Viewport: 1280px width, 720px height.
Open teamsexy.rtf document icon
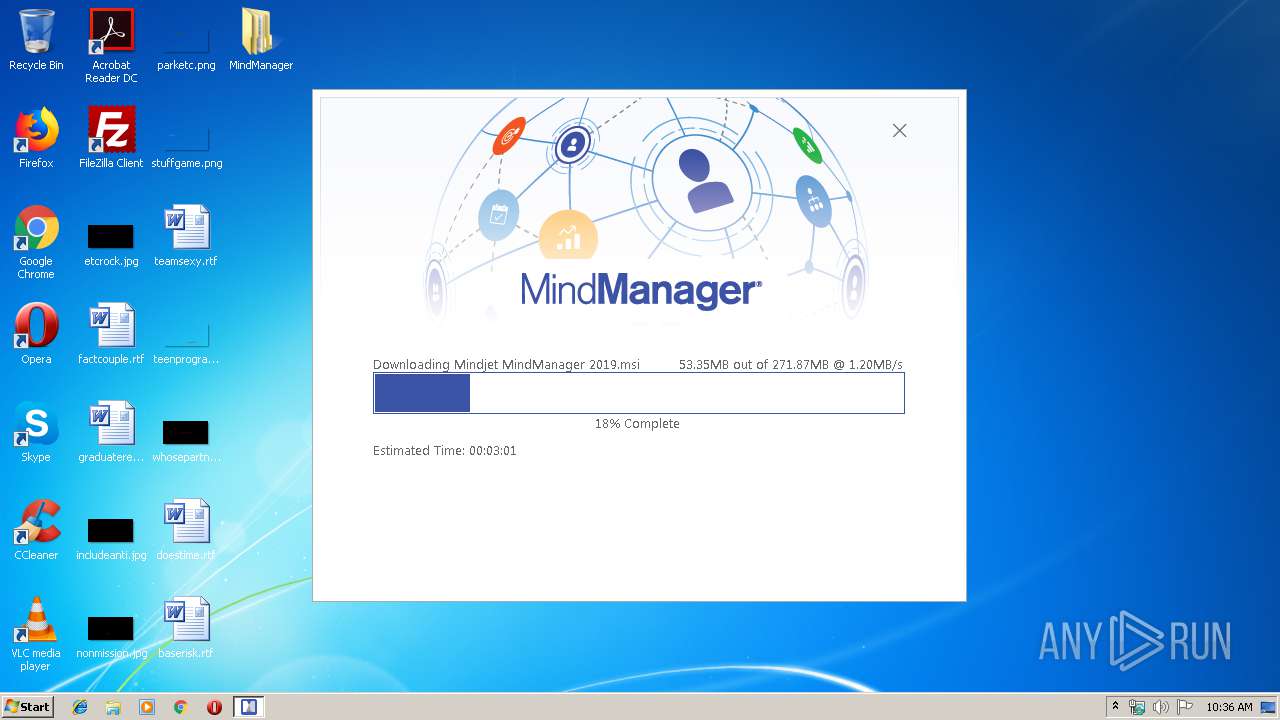186,236
